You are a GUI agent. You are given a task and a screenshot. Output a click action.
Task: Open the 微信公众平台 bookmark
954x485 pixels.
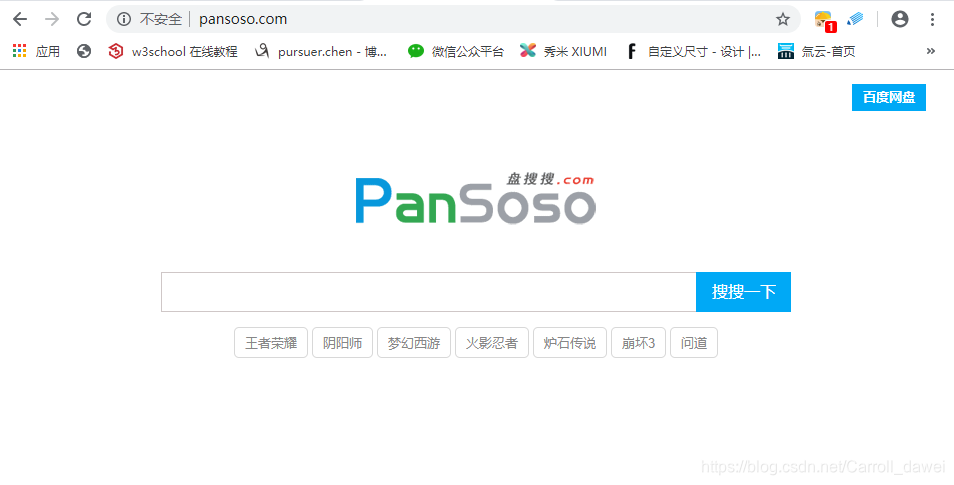point(456,52)
